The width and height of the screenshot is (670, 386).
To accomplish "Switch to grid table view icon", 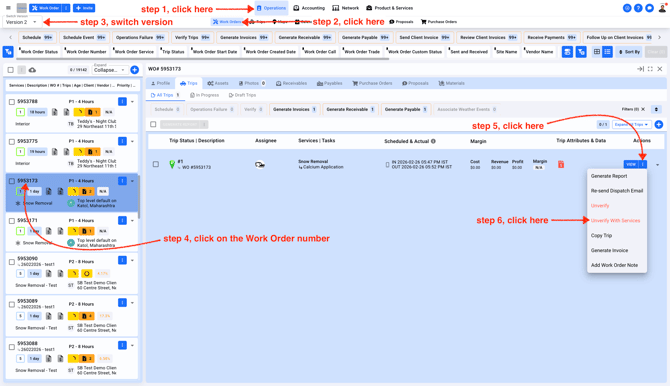I will click(x=597, y=52).
